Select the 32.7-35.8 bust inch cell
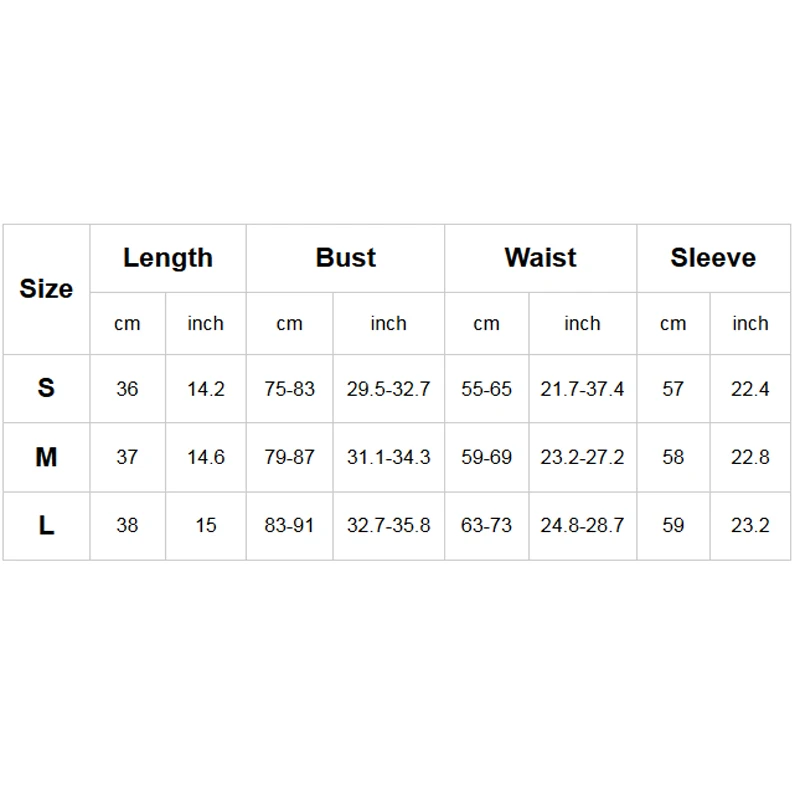Screen dimensions: 800x800 coord(388,525)
